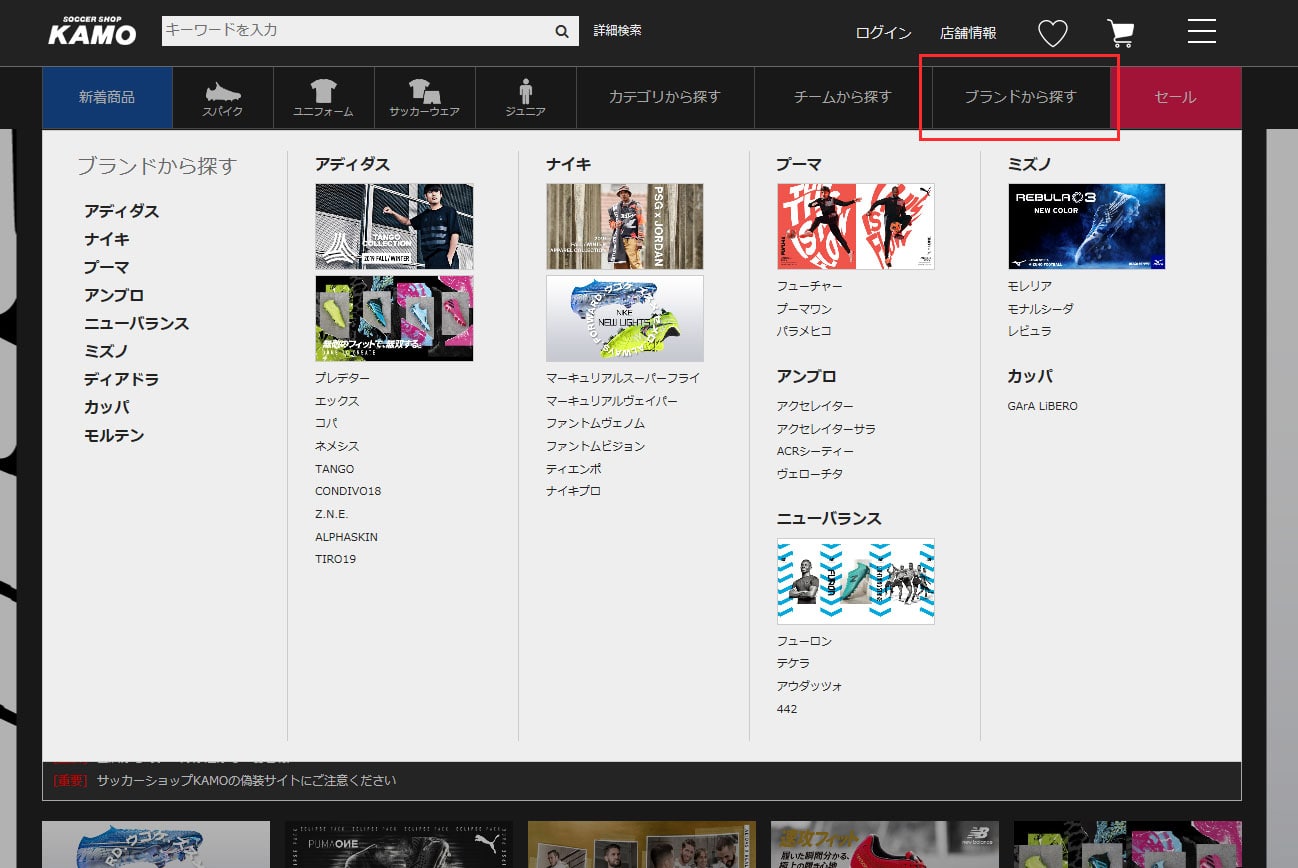Open the セール tab
This screenshot has height=868, width=1298.
click(1175, 97)
